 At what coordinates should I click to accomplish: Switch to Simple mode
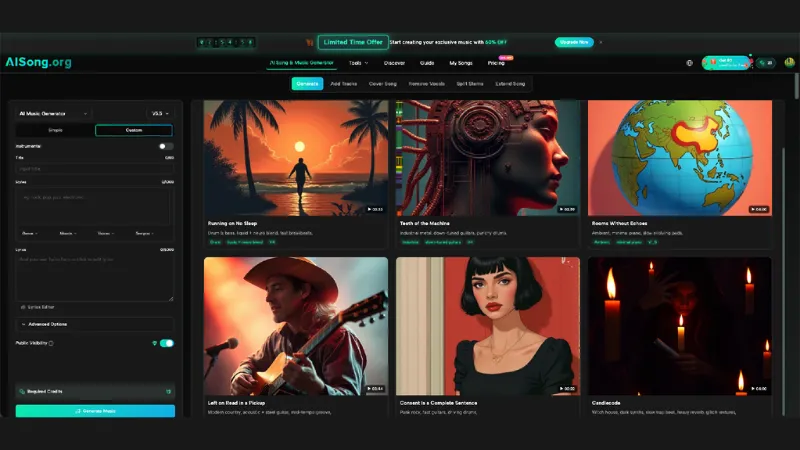click(56, 130)
